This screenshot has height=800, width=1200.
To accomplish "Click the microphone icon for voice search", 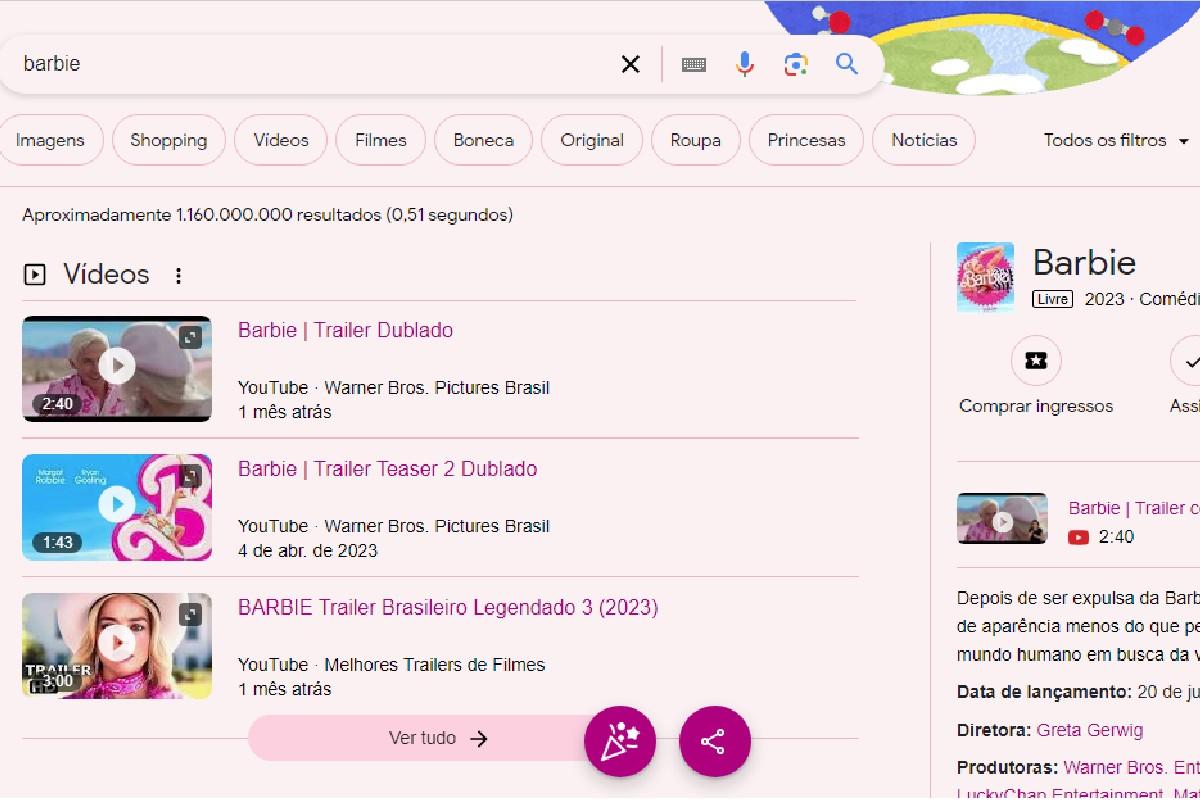I will (744, 63).
